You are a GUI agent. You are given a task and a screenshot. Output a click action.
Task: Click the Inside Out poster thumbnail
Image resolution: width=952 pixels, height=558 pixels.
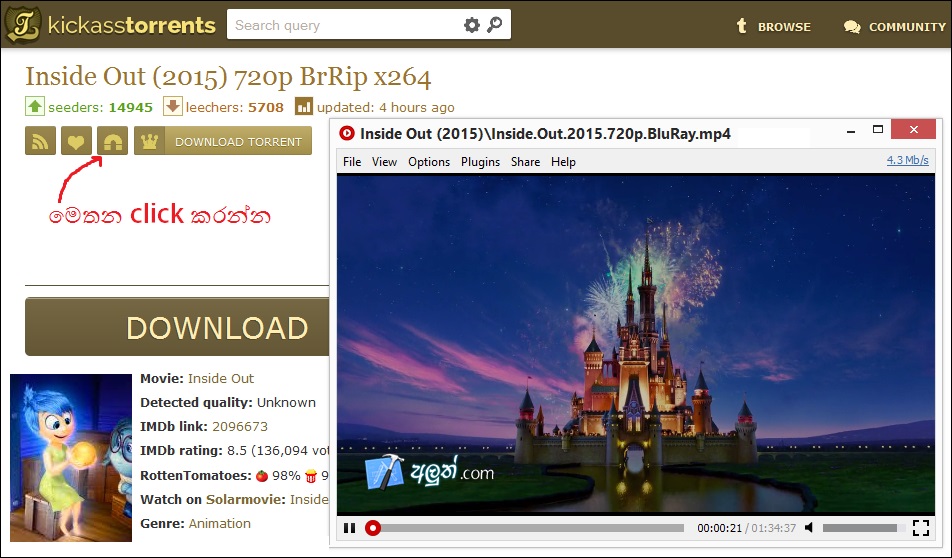point(71,458)
